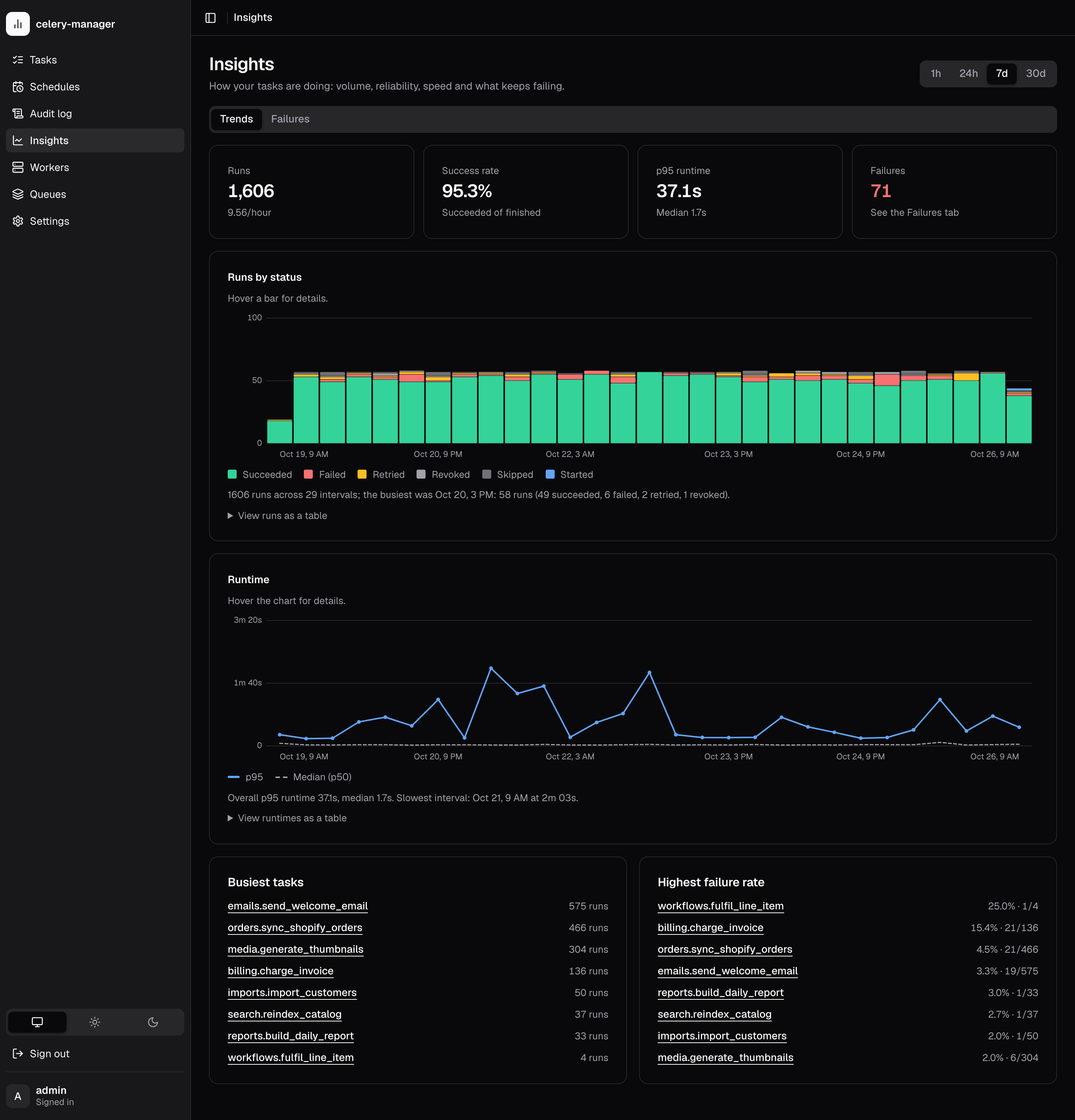Click the p95 runtime 37.1s card

click(x=740, y=192)
